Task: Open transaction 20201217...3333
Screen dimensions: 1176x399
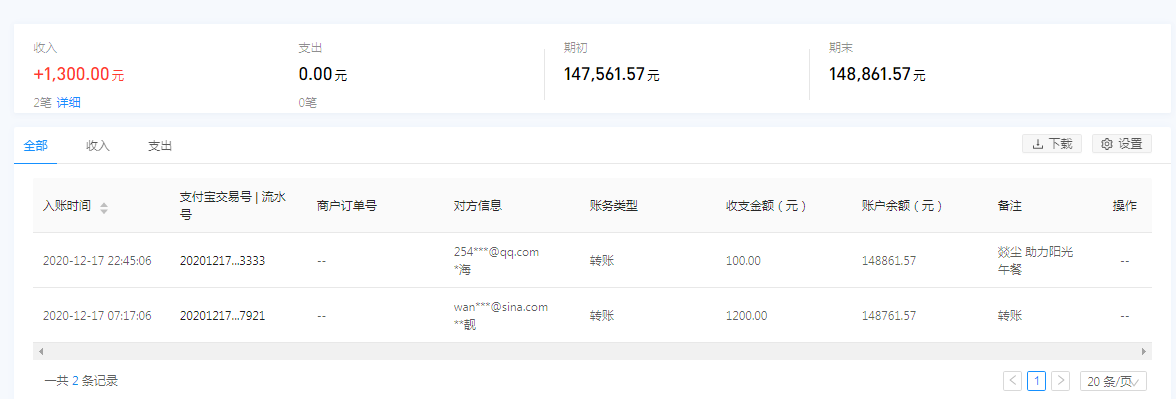Action: [223, 261]
